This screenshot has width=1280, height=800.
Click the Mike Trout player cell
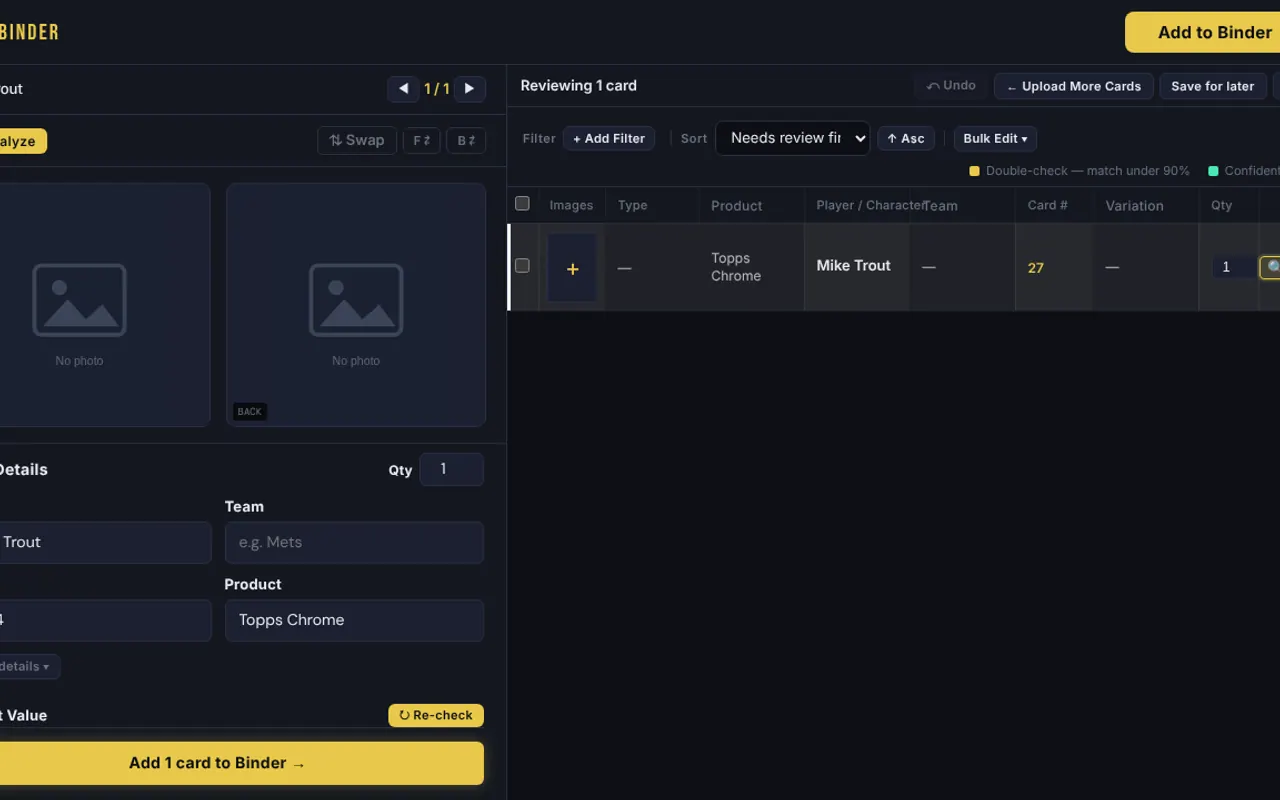[857, 267]
